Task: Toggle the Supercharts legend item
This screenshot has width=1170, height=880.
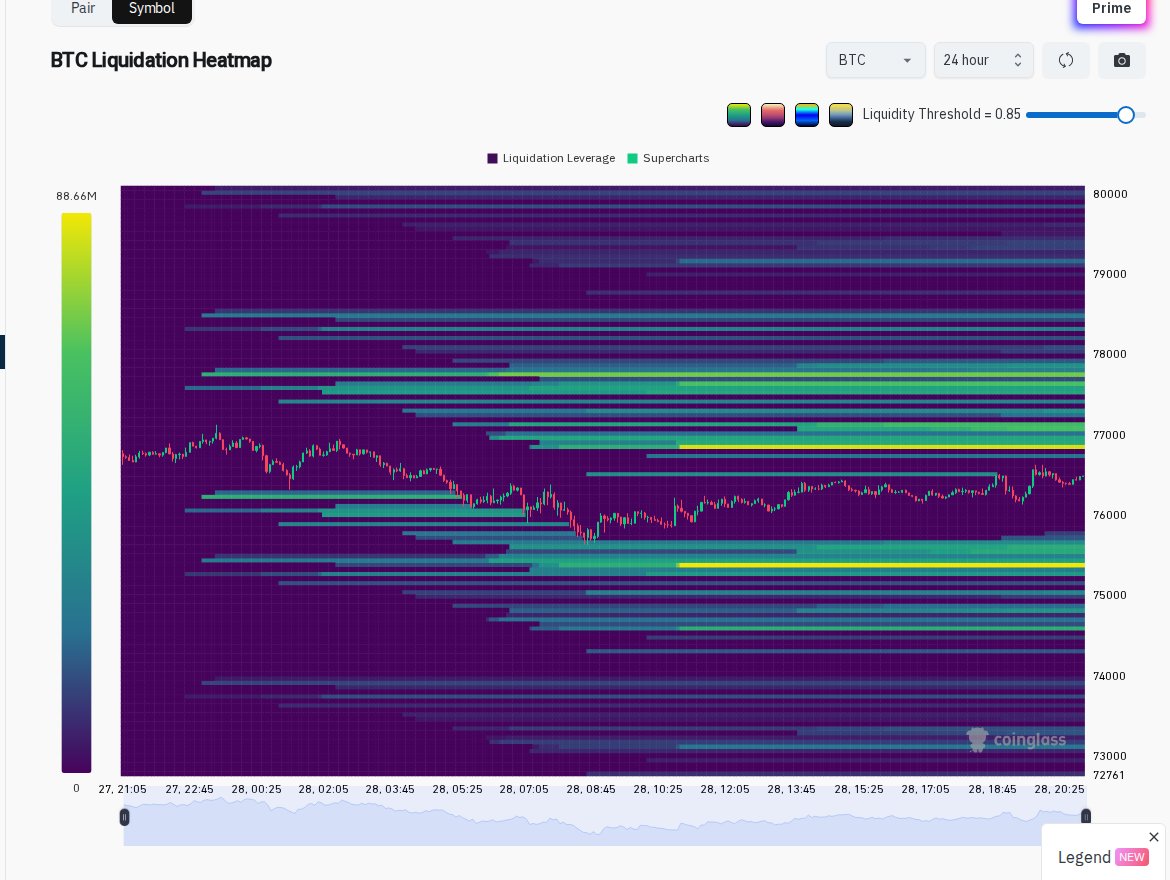Action: point(668,158)
